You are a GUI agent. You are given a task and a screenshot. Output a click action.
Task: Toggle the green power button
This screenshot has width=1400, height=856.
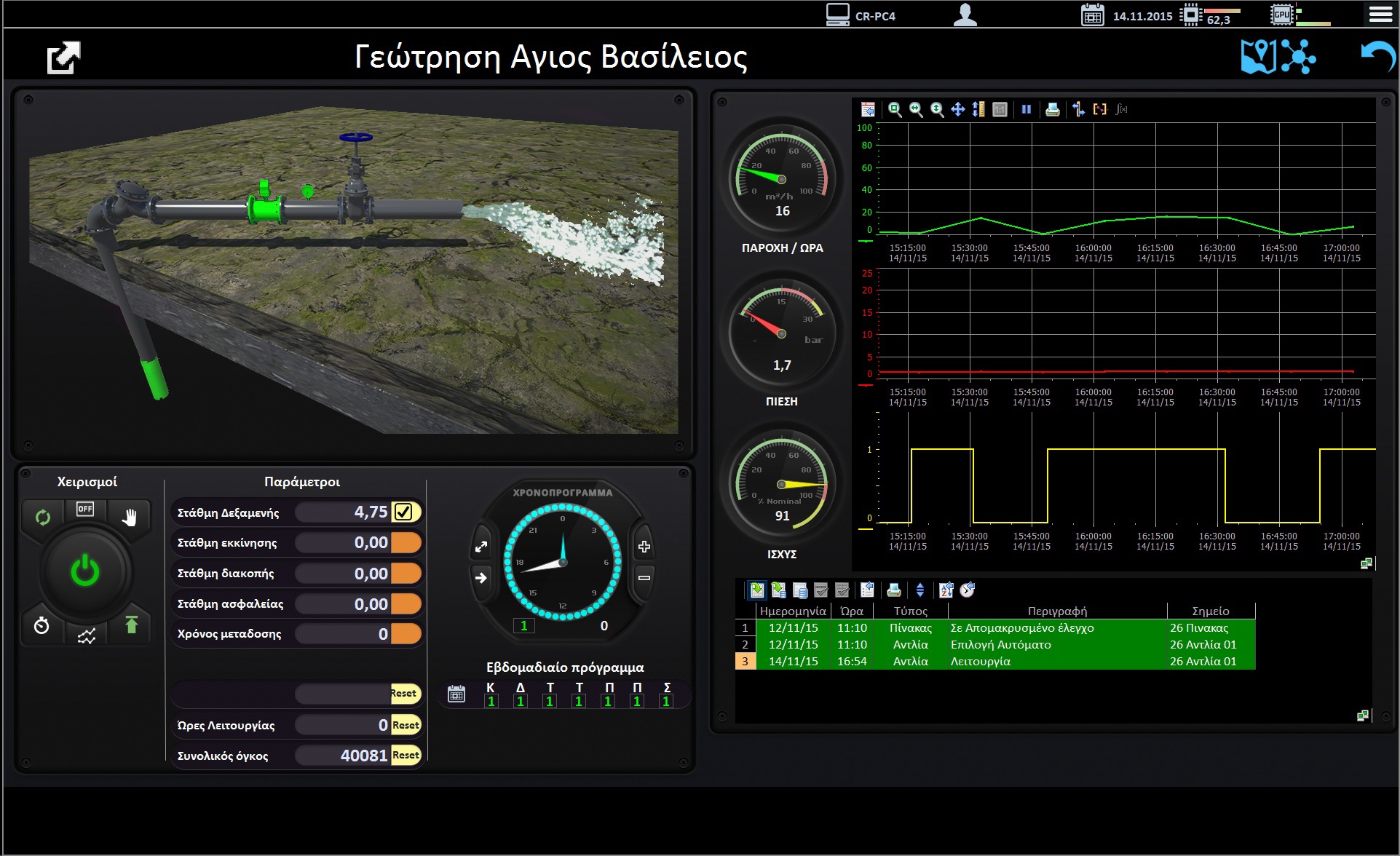(x=85, y=571)
